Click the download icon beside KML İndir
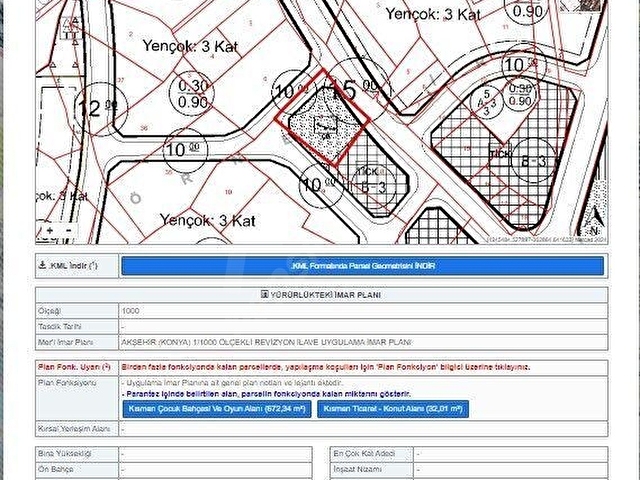 click(42, 265)
